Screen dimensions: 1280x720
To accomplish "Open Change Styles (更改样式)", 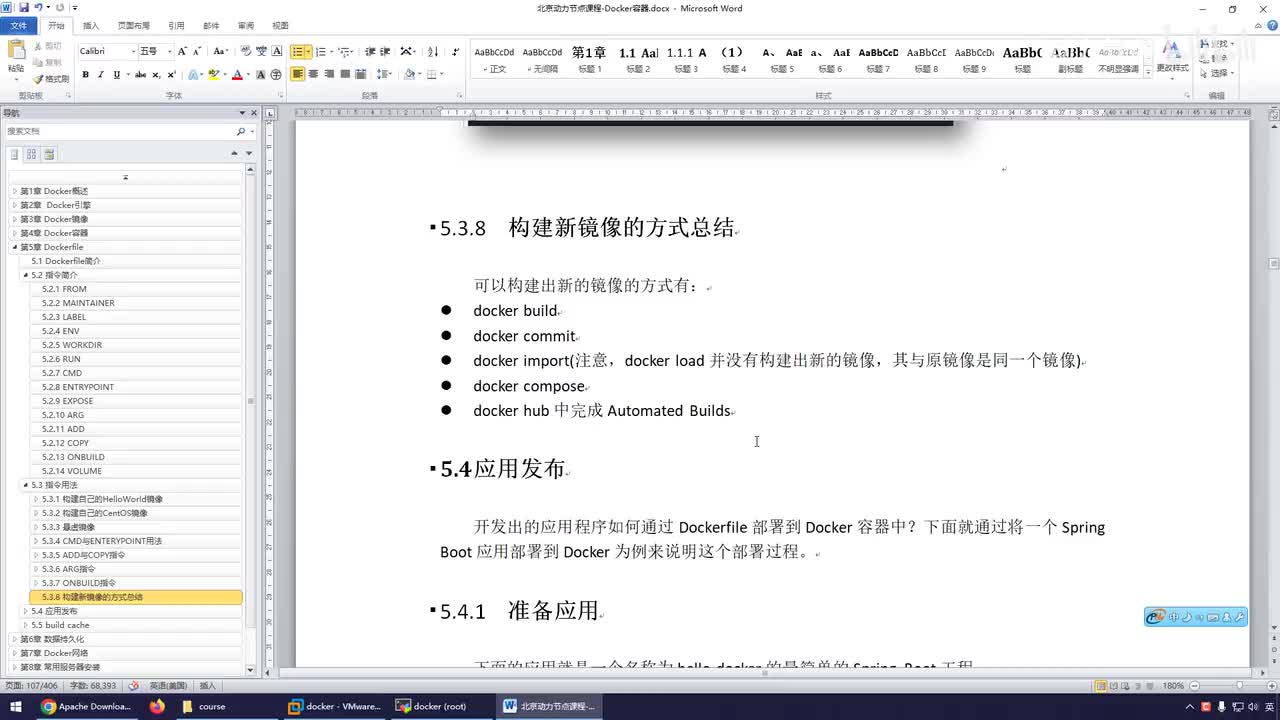I will 1172,57.
